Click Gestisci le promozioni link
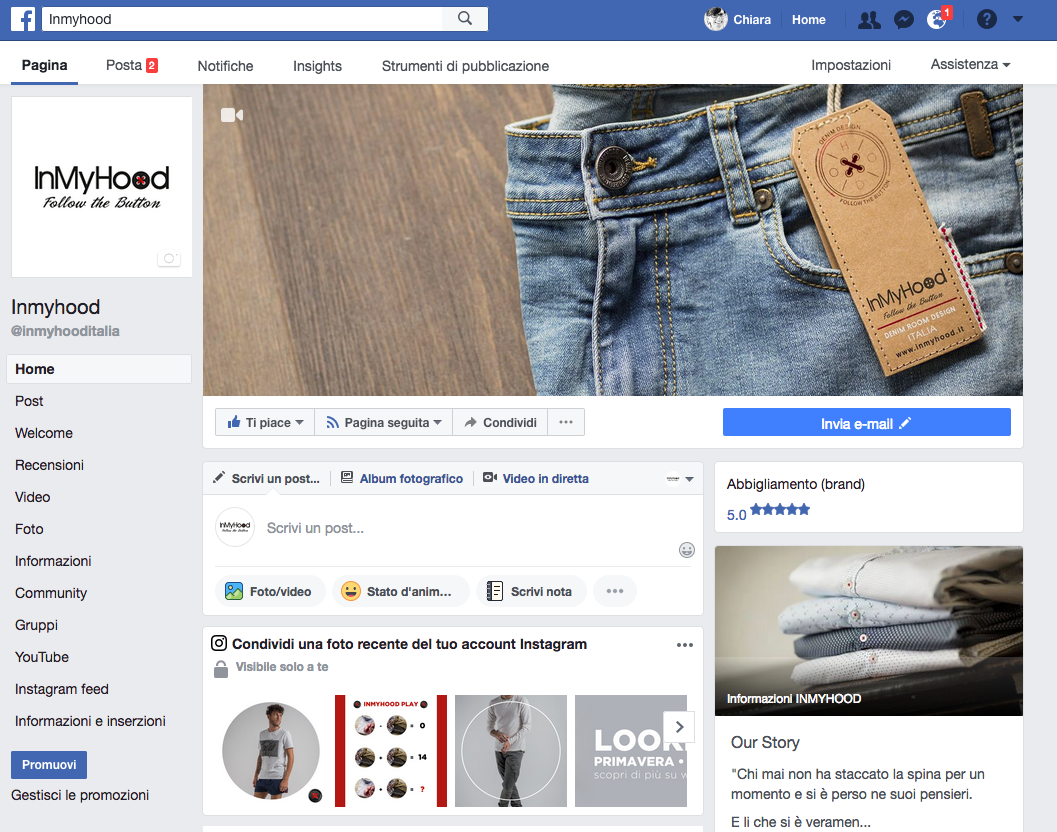 (80, 795)
